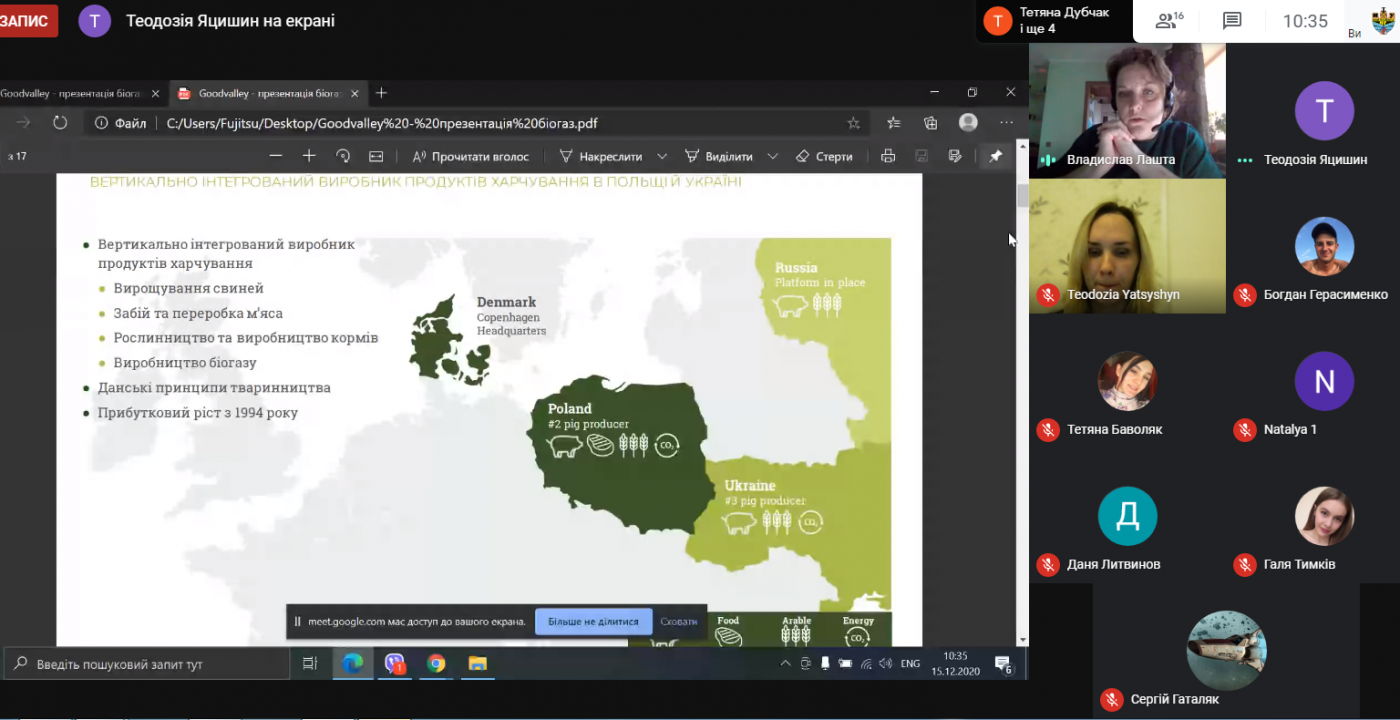Screen dimensions: 1400x720
Task: Add this page to favorites star
Action: pos(853,123)
